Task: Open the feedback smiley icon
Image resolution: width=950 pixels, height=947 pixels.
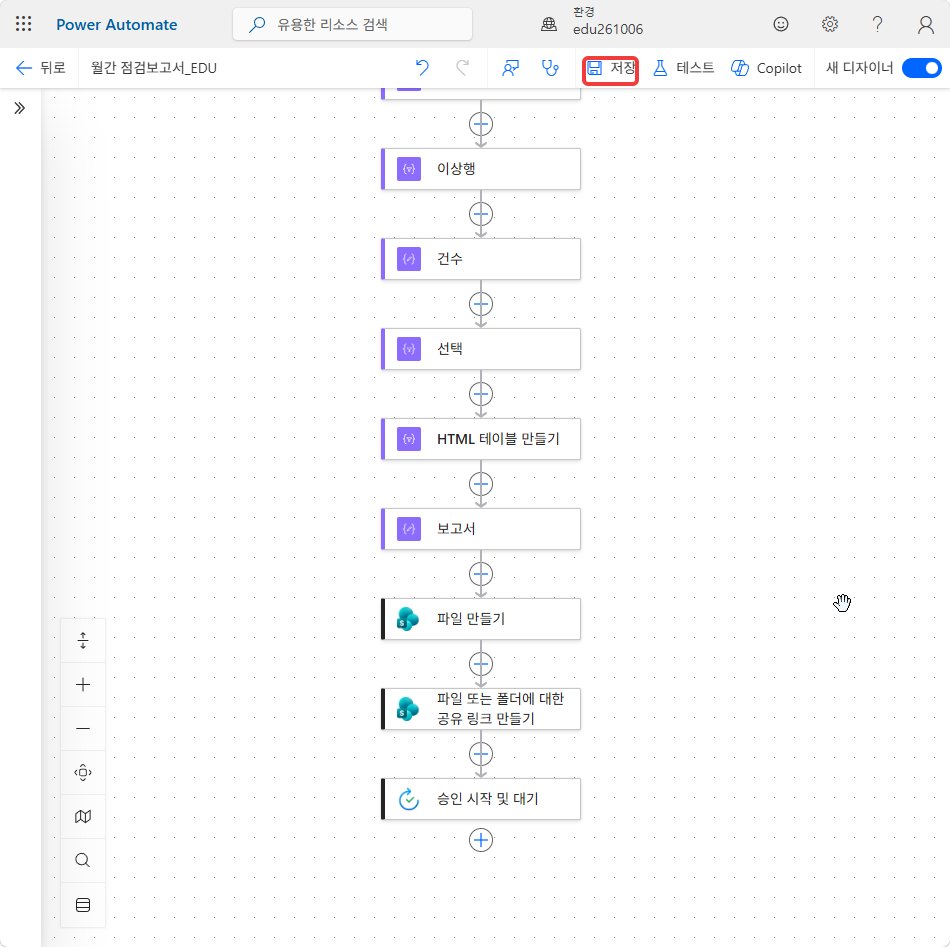Action: tap(781, 24)
